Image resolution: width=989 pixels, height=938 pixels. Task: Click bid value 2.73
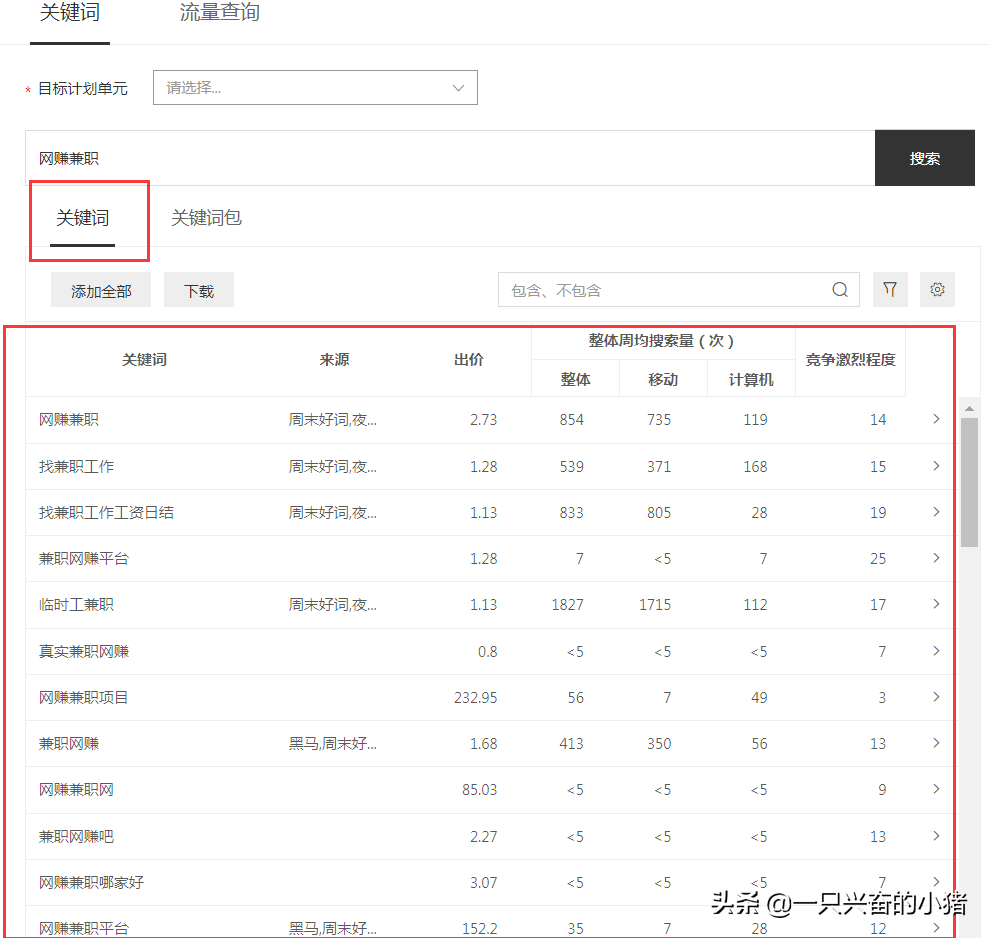click(484, 419)
